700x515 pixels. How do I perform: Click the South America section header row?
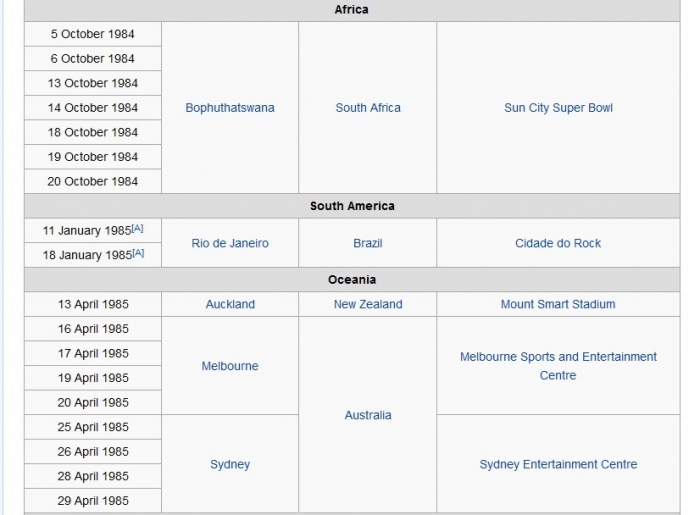[351, 206]
